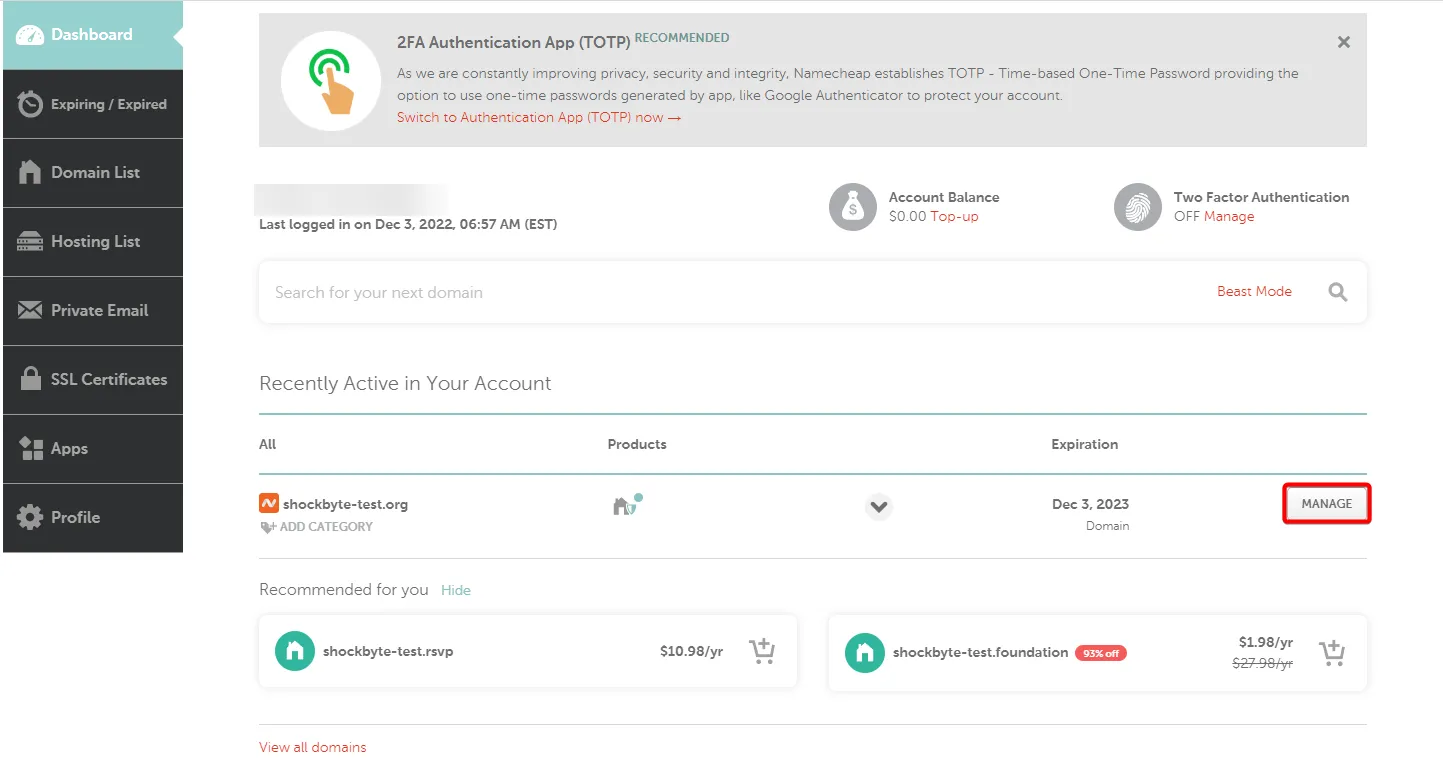
Task: Hide the Recommended for you section
Action: [x=456, y=590]
